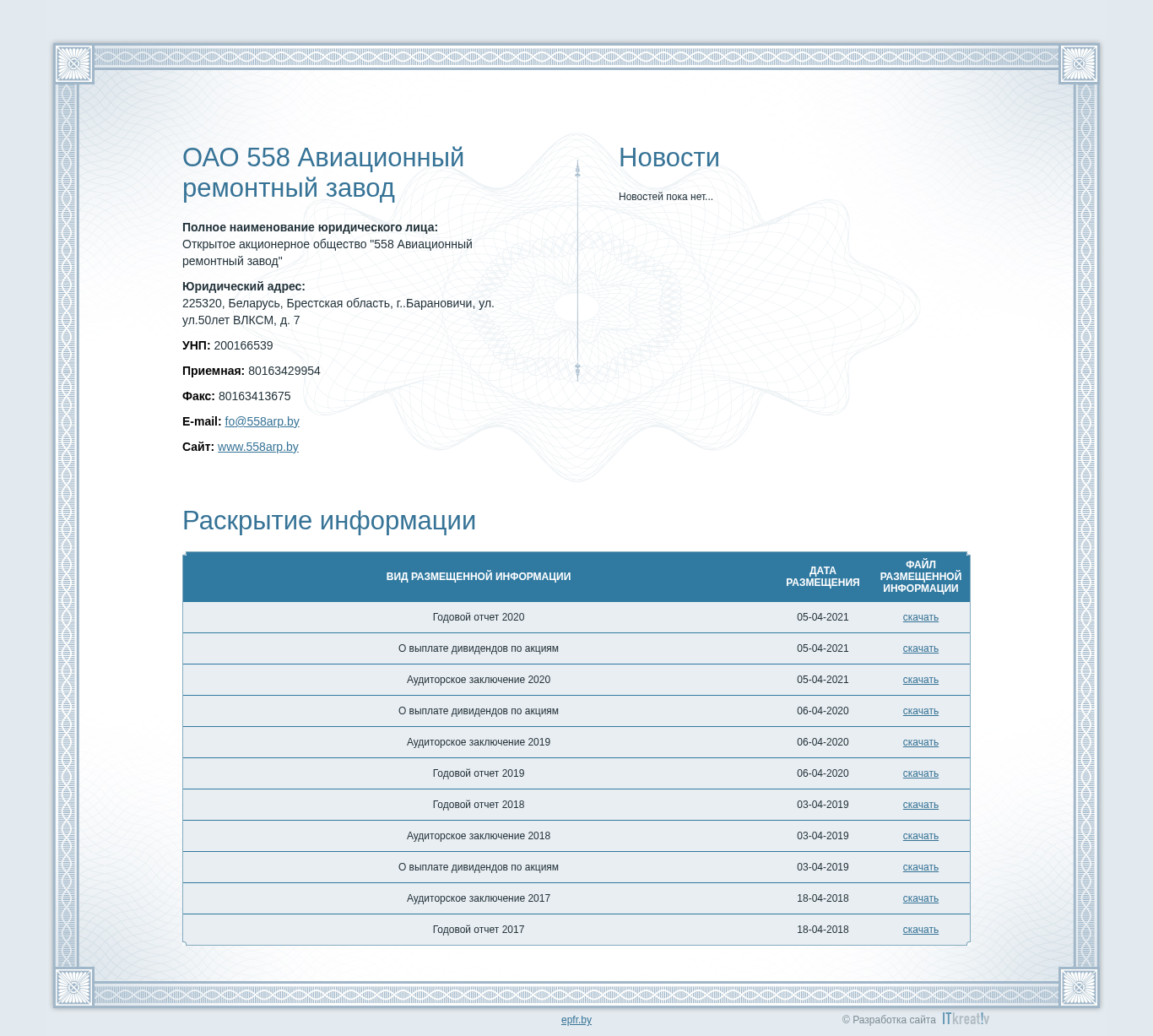Click the ДАТА РАЗМЕЩЕНИЯ column header
Image resolution: width=1153 pixels, height=1036 pixels.
822,577
